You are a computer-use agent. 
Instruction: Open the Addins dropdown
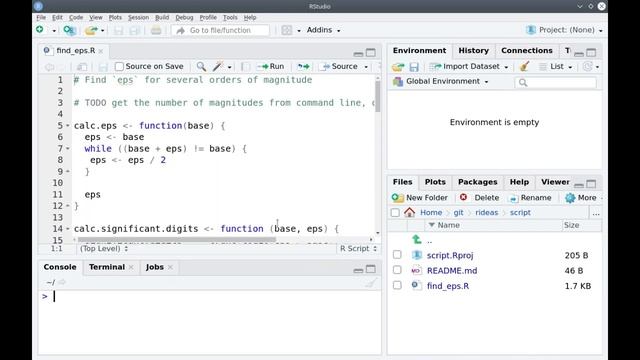tap(323, 30)
